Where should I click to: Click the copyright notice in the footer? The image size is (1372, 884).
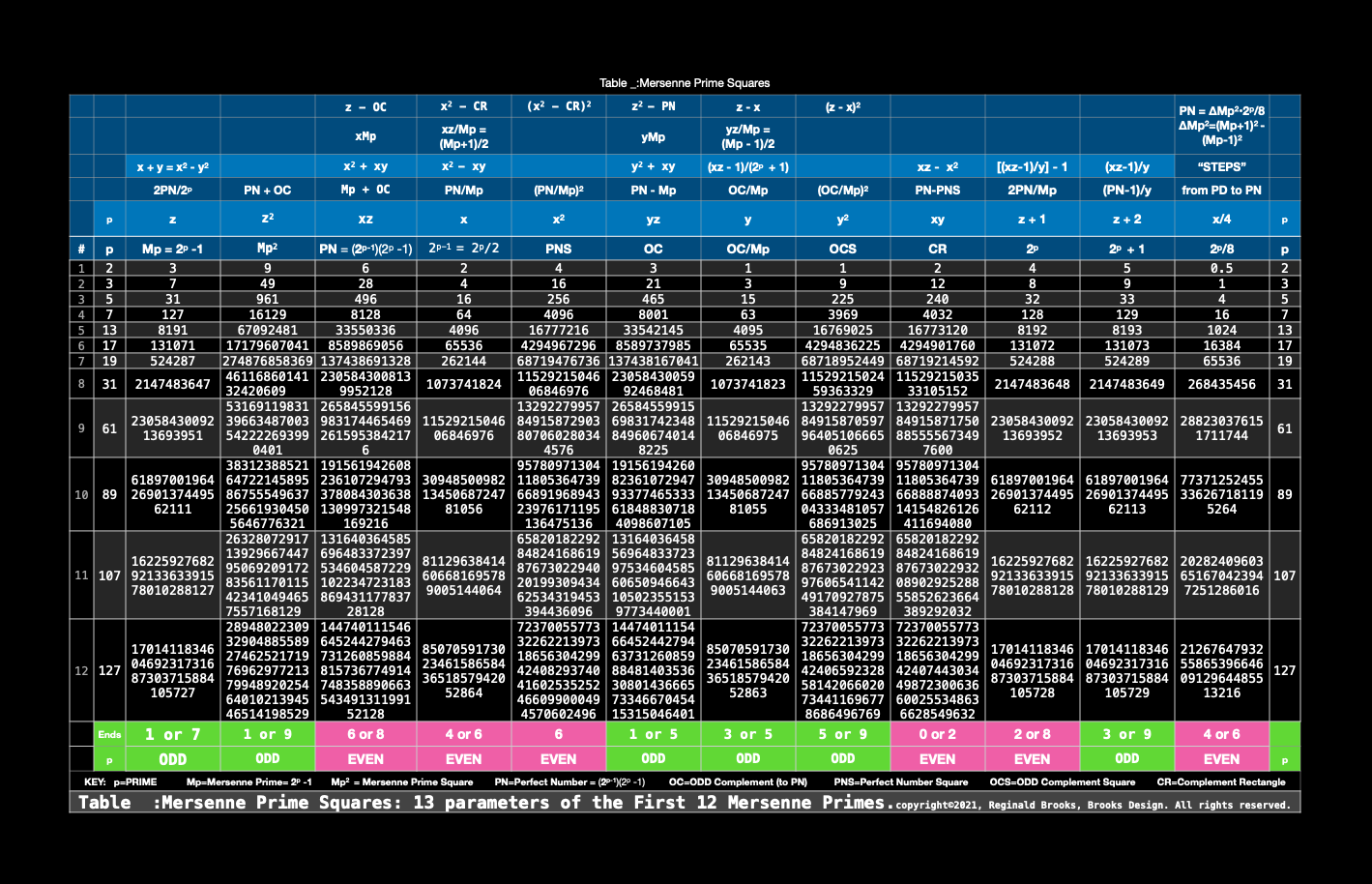point(1093,805)
